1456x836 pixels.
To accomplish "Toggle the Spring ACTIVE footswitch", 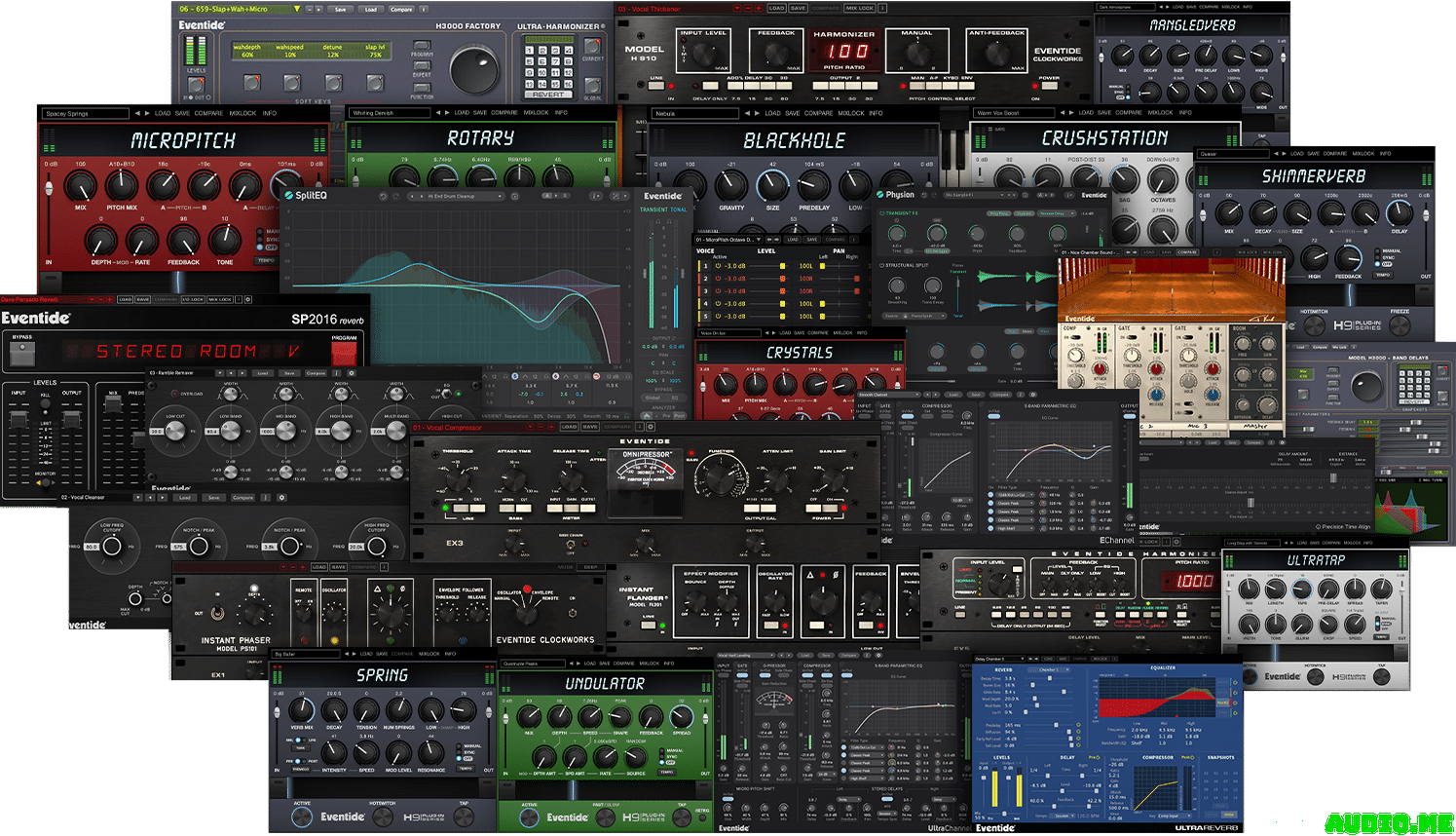I will (303, 817).
